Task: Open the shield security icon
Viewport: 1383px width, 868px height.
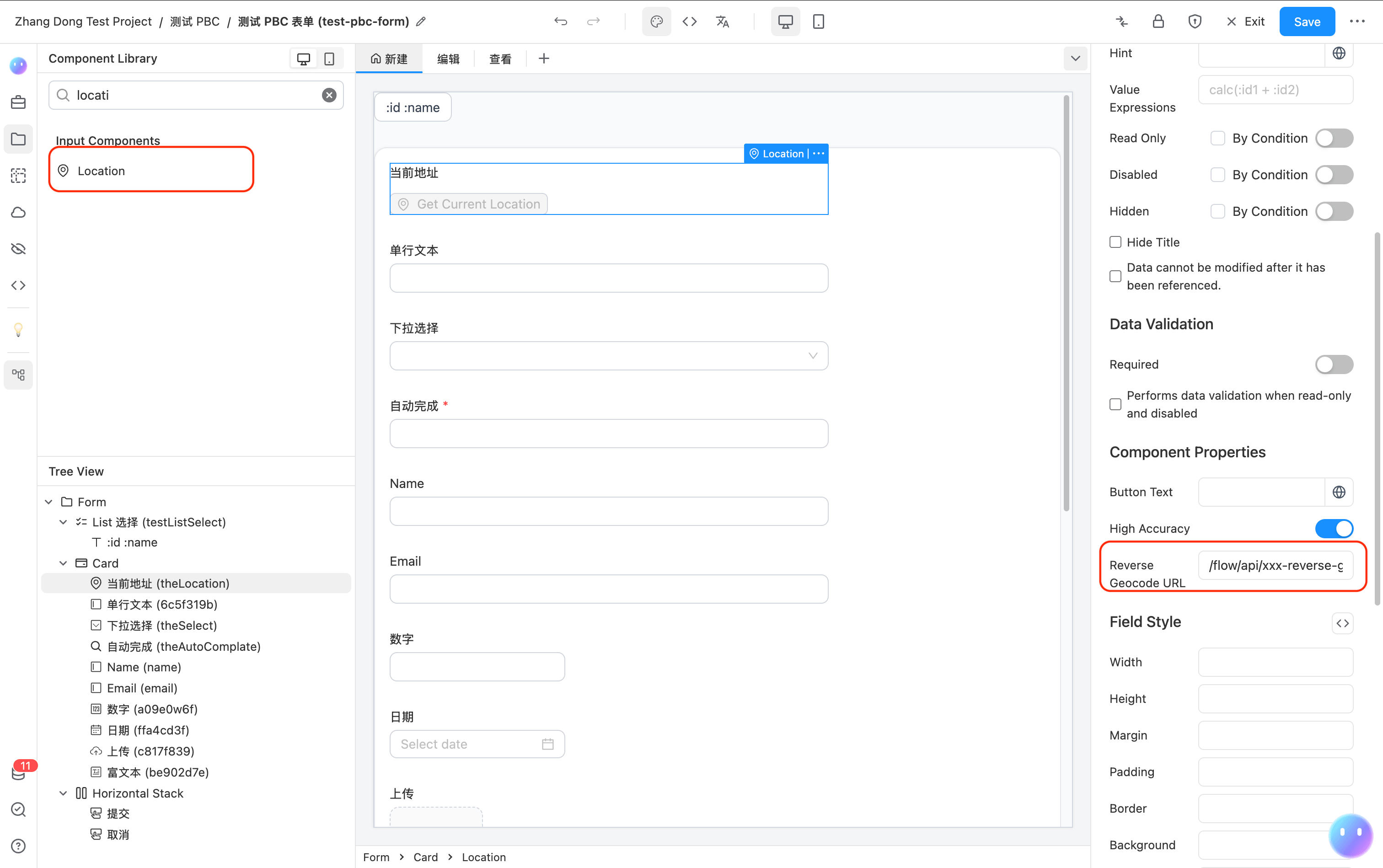Action: point(1195,22)
